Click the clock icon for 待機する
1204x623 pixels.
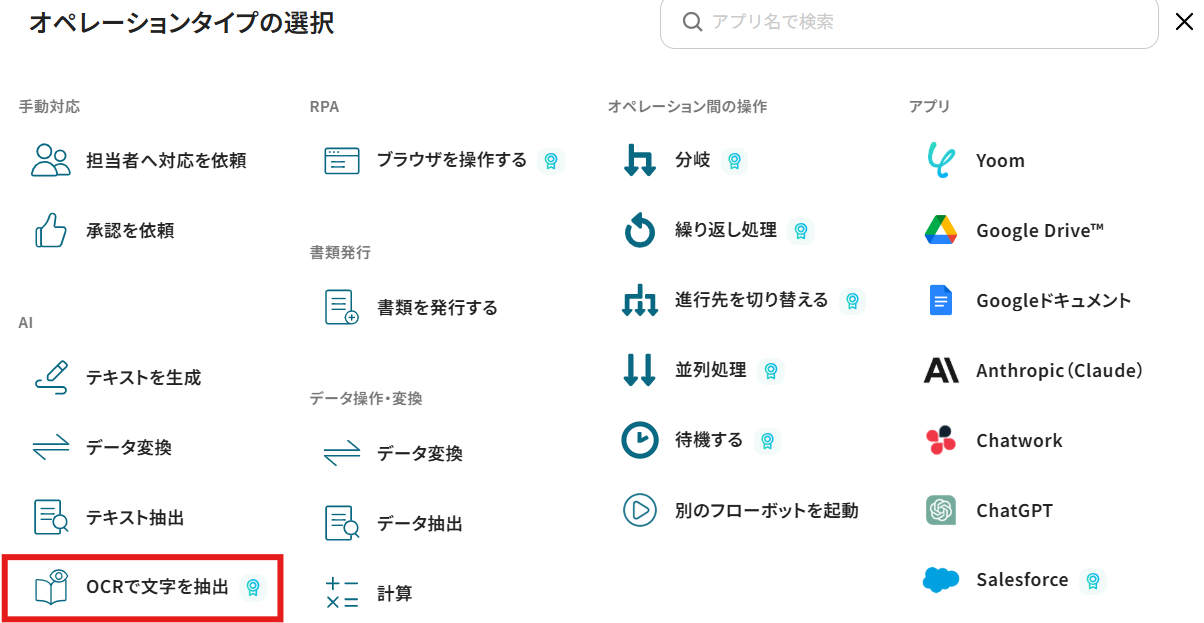(x=640, y=440)
